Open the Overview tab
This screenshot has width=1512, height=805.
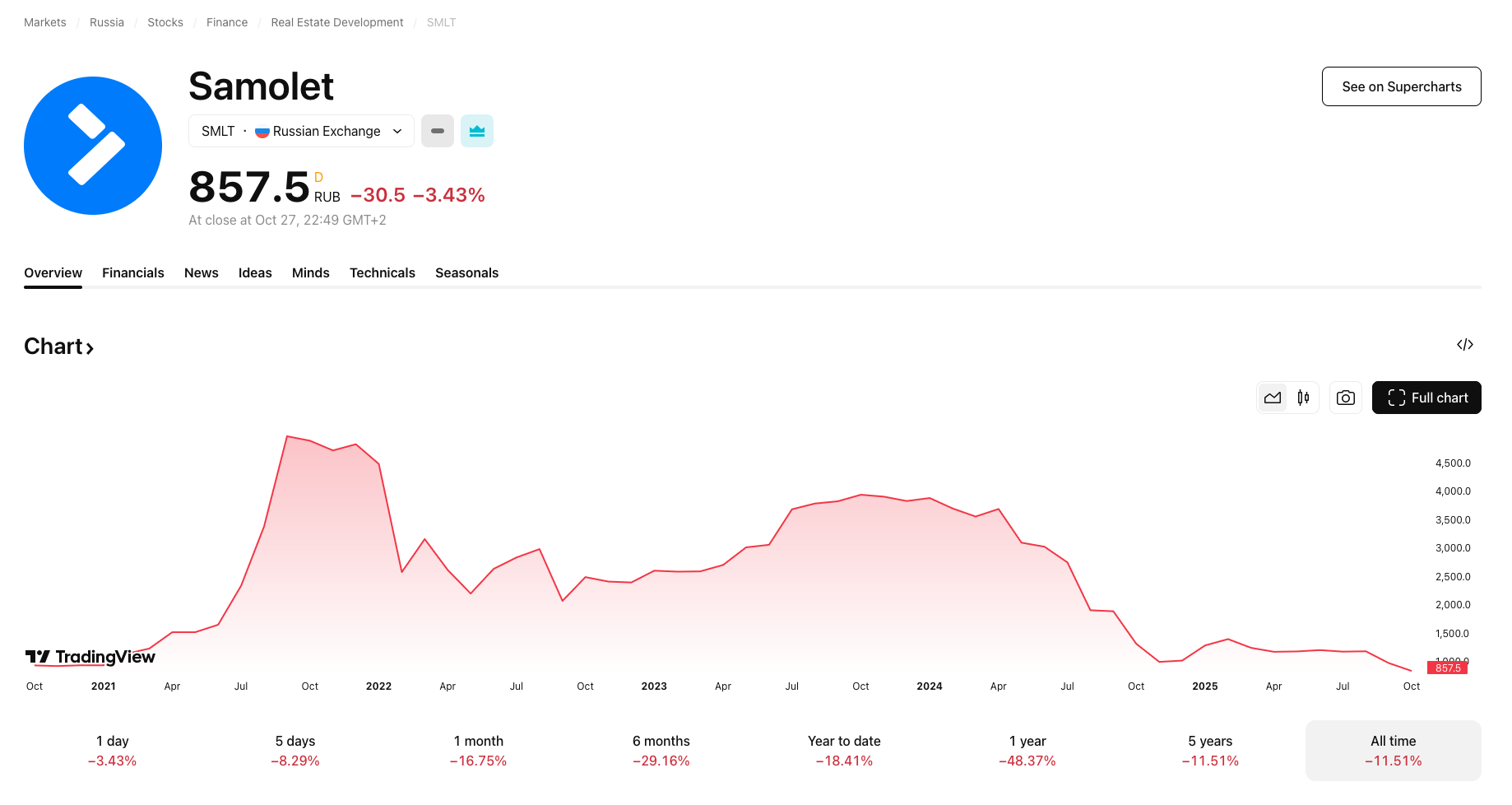(53, 272)
